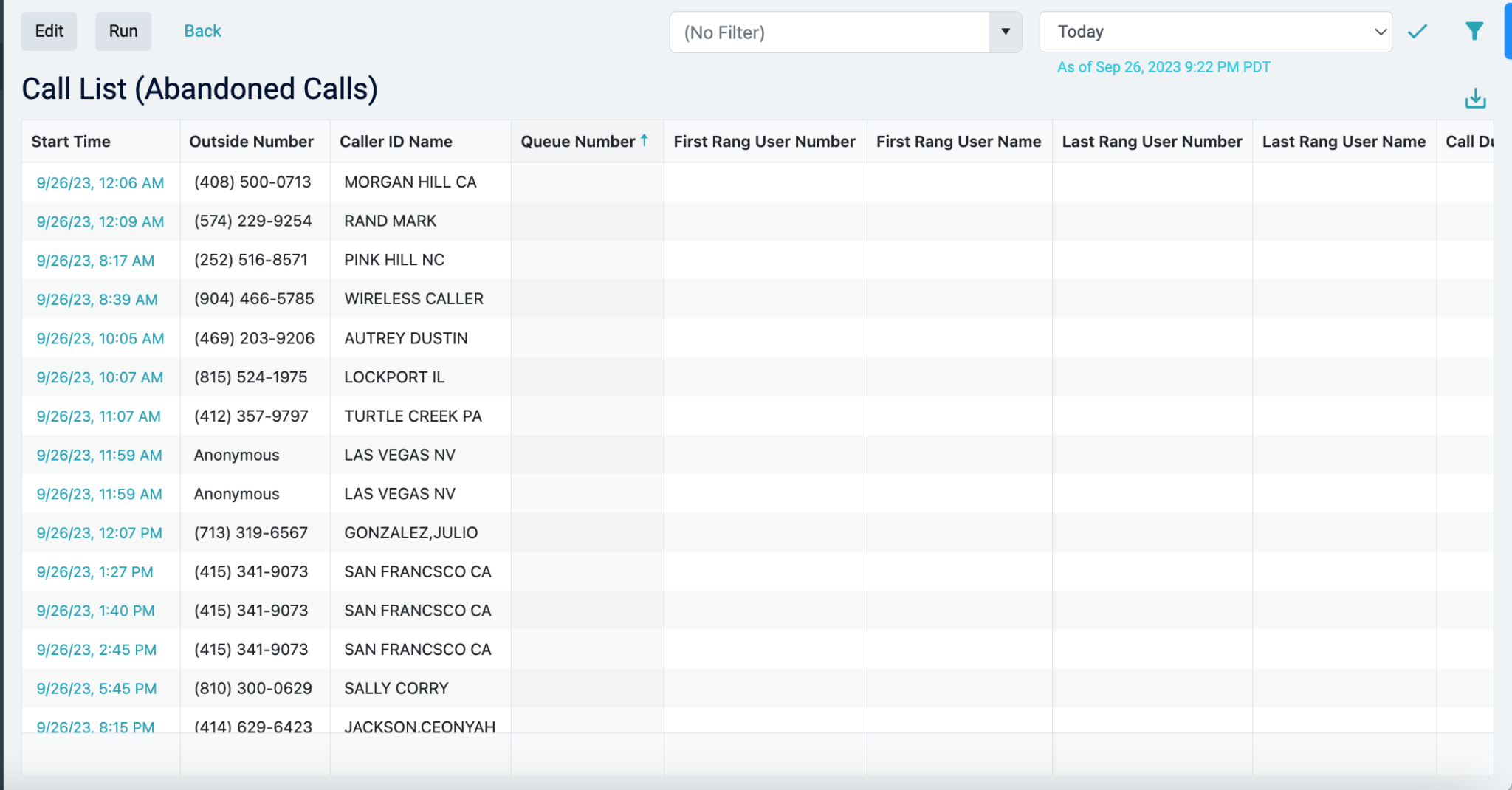Open the Today date range selector
The width and height of the screenshot is (1512, 790).
tap(1214, 31)
